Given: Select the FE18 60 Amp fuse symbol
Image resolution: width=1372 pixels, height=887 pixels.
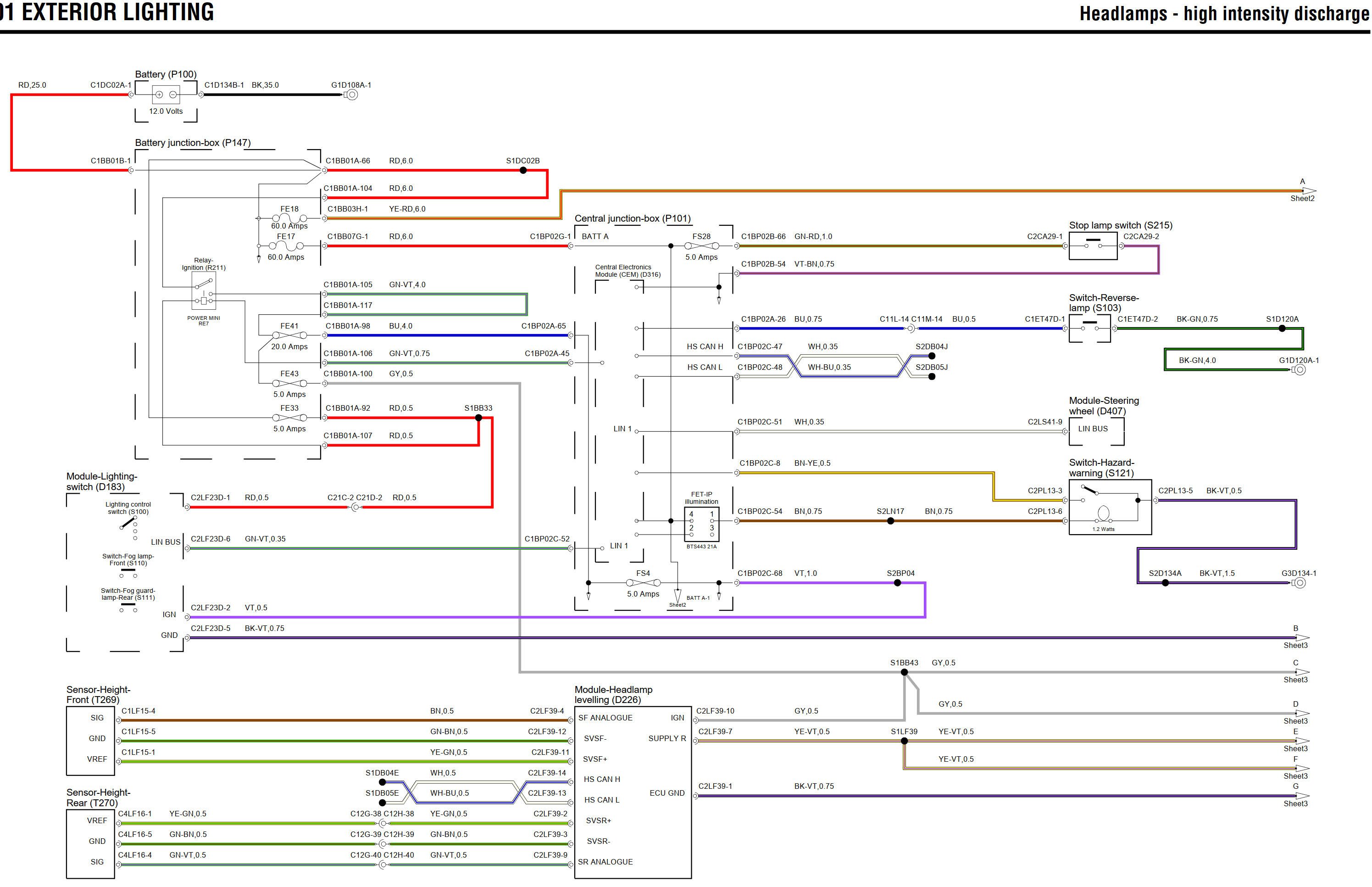Looking at the screenshot, I should (x=289, y=218).
